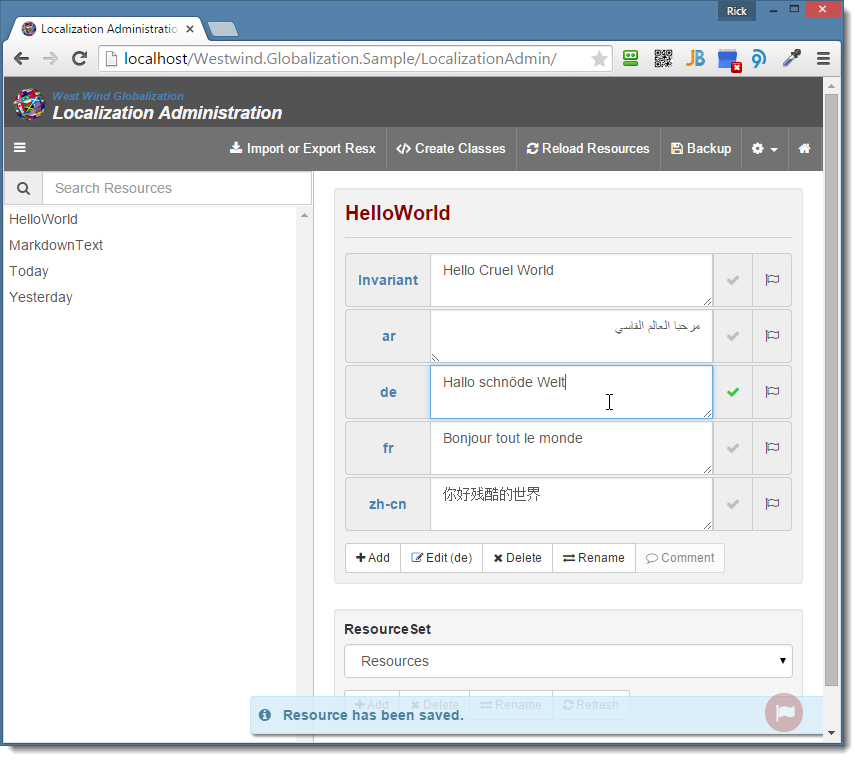Click the Backup toolbar item
This screenshot has height=761, width=859.
tap(701, 148)
